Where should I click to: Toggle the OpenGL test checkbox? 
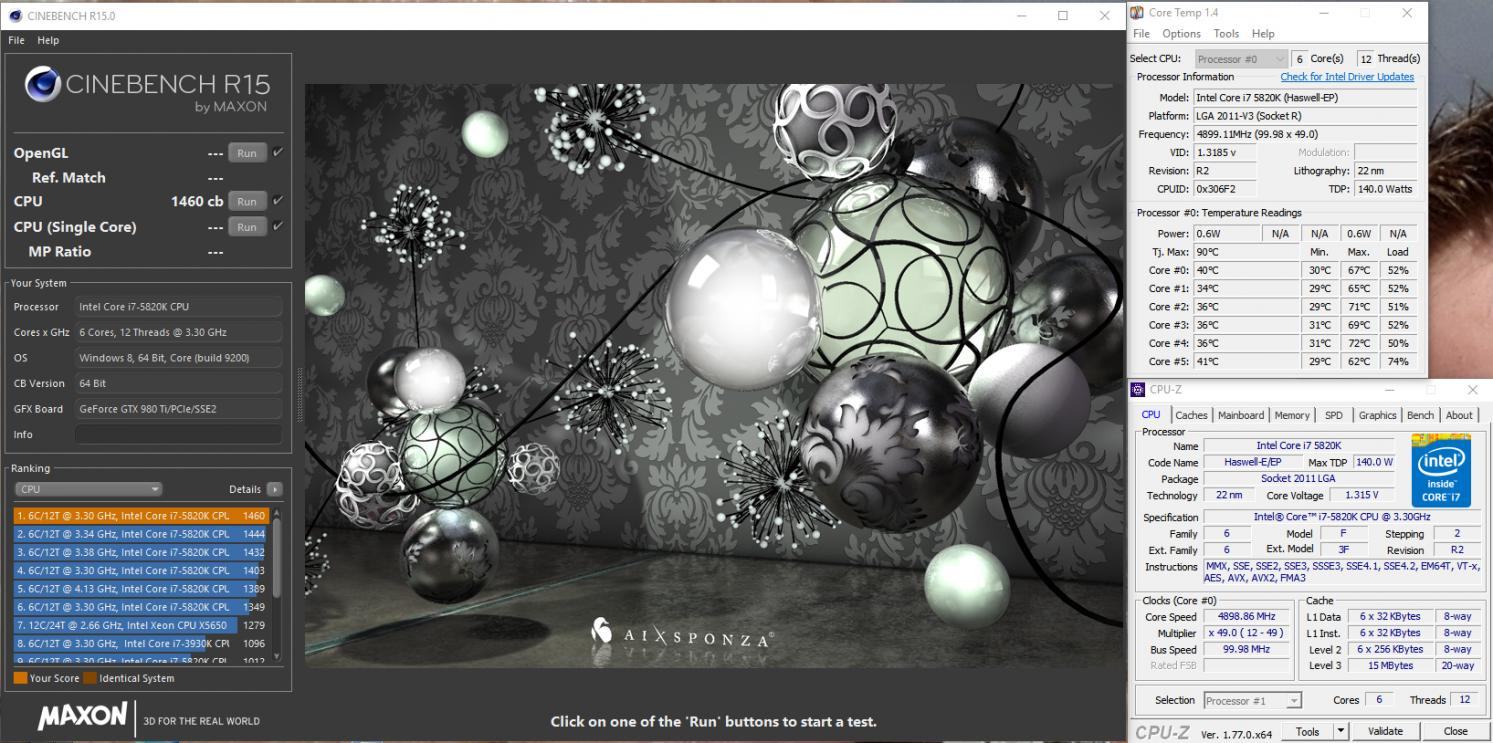tap(277, 153)
